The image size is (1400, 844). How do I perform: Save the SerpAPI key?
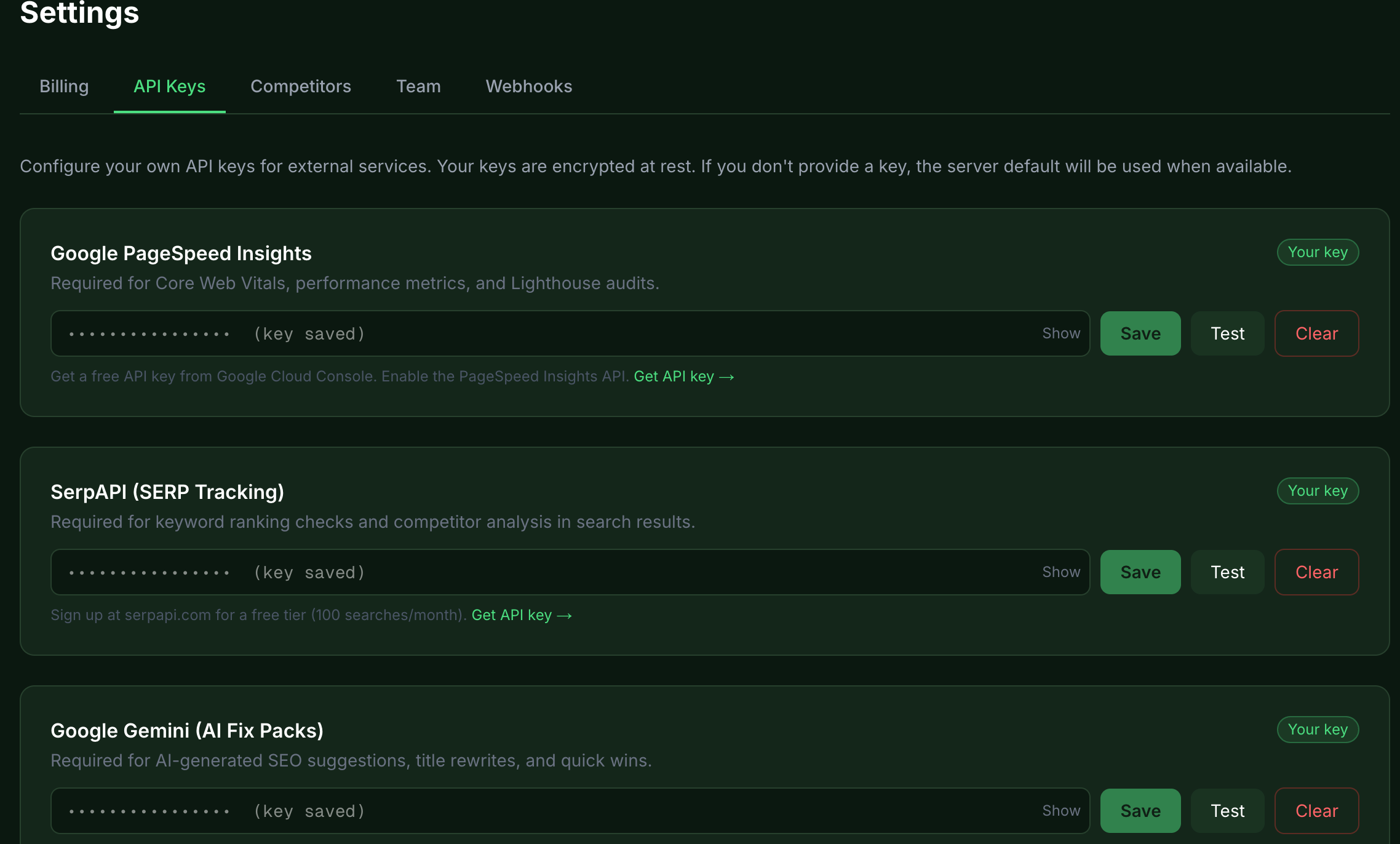click(x=1140, y=571)
